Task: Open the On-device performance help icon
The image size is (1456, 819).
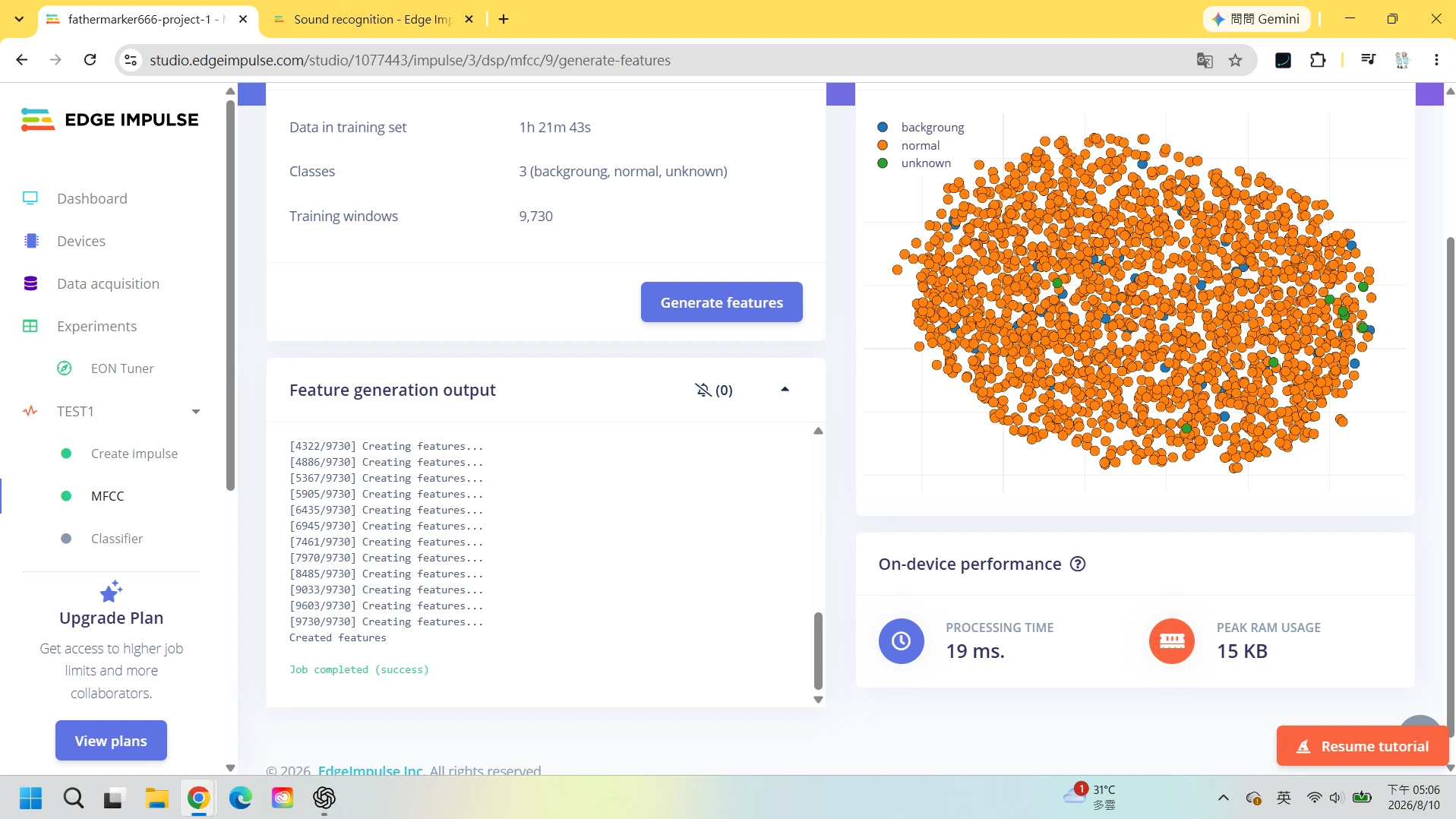Action: click(x=1078, y=564)
